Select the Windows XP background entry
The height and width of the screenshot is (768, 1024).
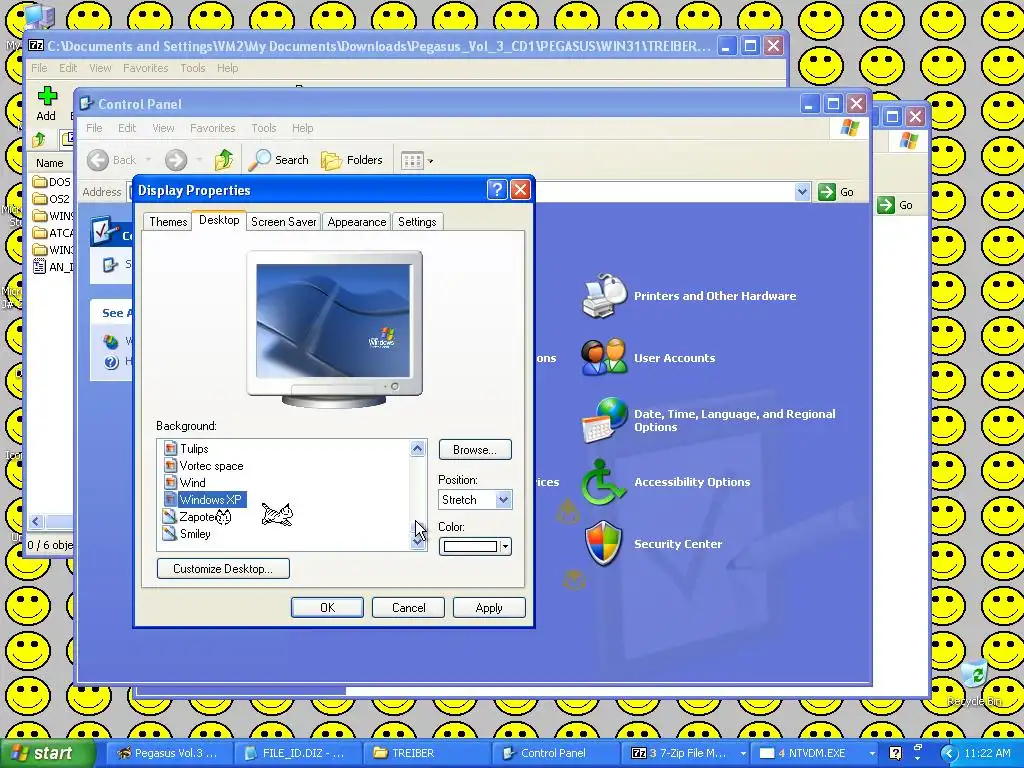pyautogui.click(x=204, y=500)
